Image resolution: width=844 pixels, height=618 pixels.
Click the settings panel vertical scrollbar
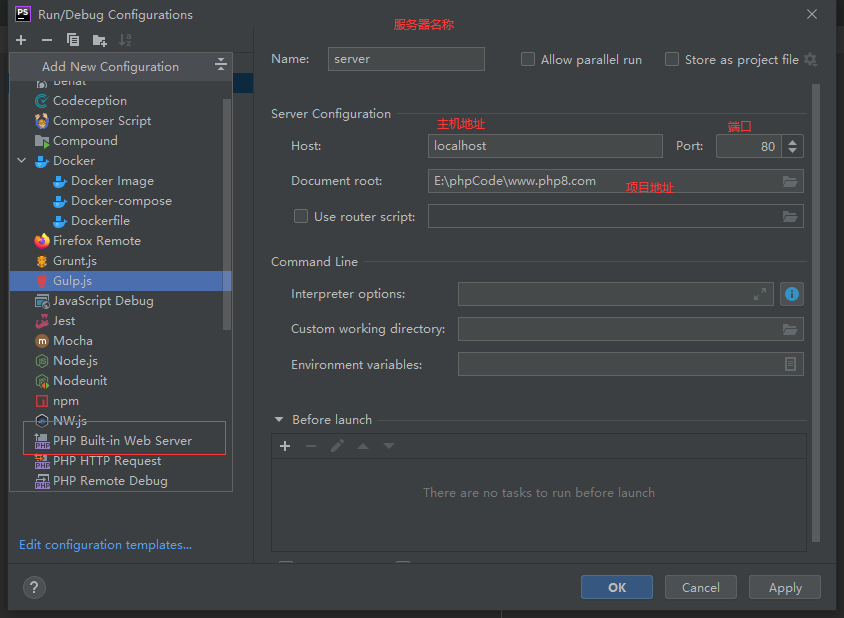[x=816, y=312]
